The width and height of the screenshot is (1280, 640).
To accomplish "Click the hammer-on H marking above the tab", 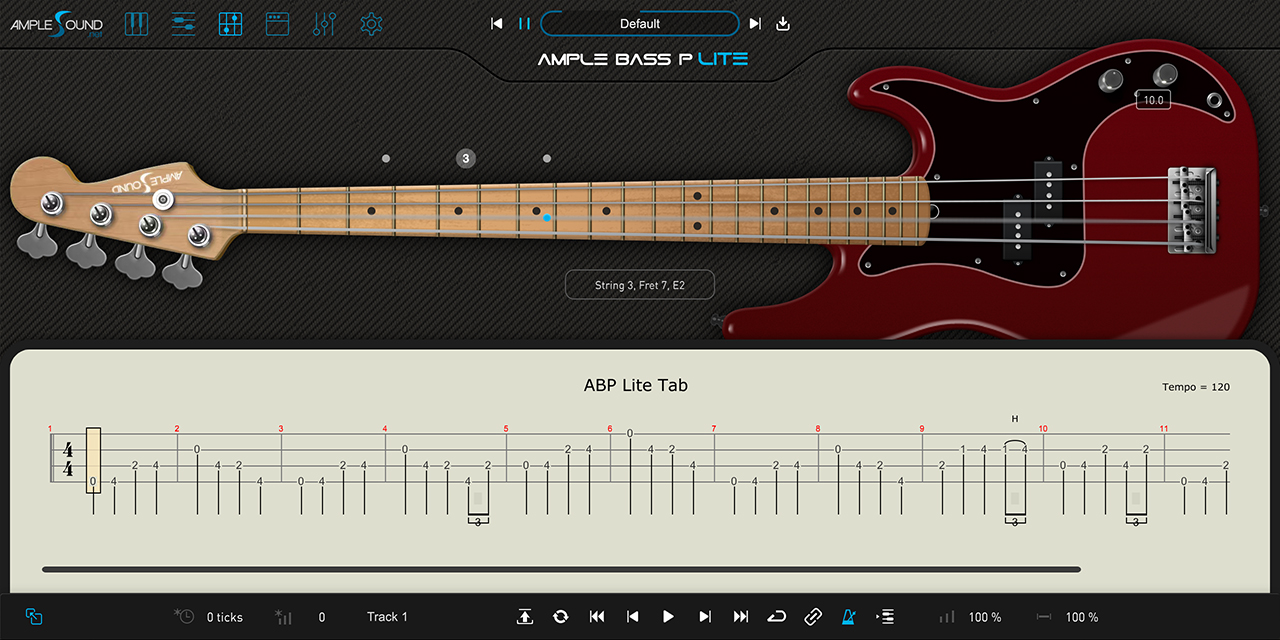I will (x=1015, y=419).
